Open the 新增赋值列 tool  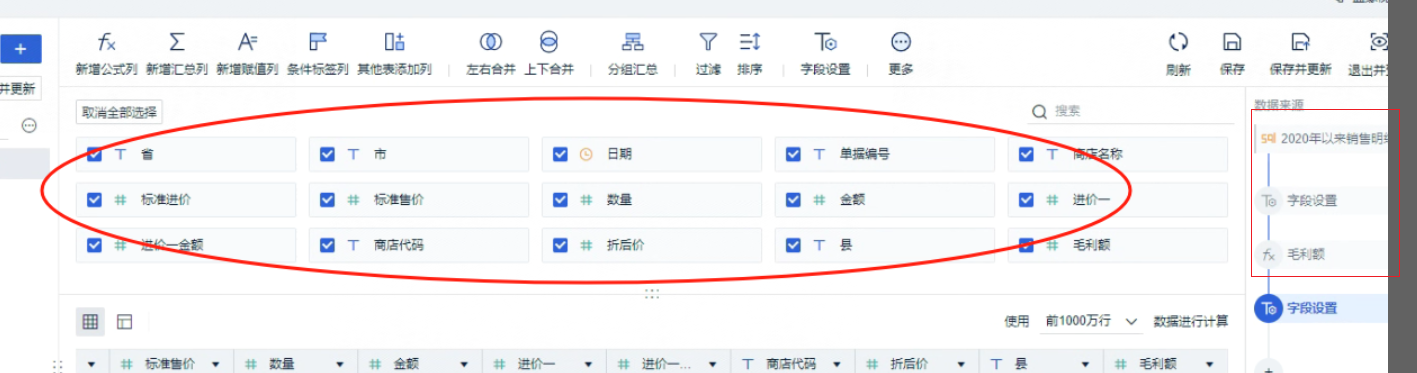(247, 52)
